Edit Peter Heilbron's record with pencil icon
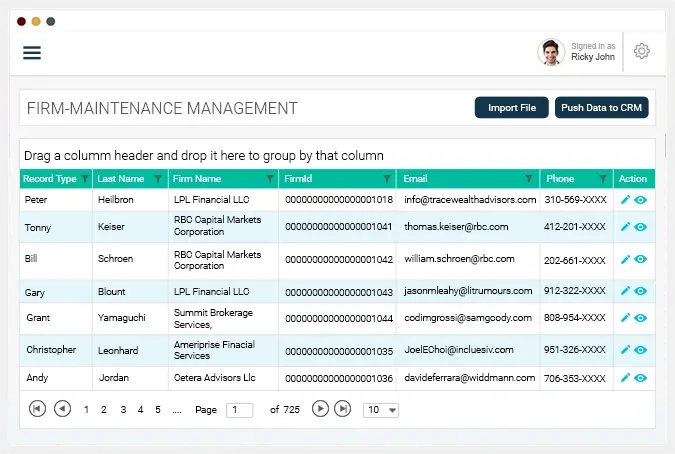This screenshot has width=675, height=454. 625,200
